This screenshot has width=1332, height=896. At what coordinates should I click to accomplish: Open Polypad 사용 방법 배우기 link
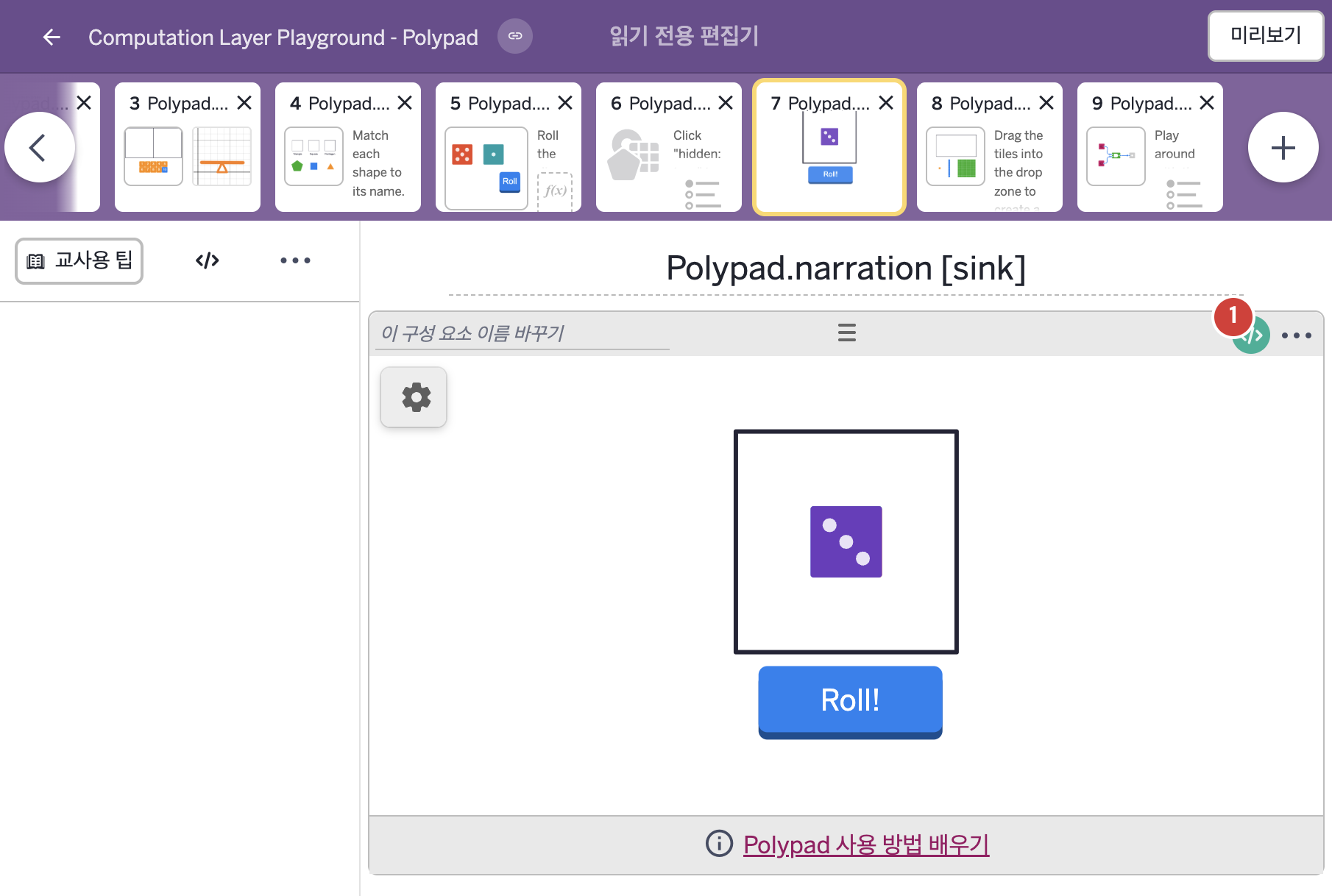866,845
